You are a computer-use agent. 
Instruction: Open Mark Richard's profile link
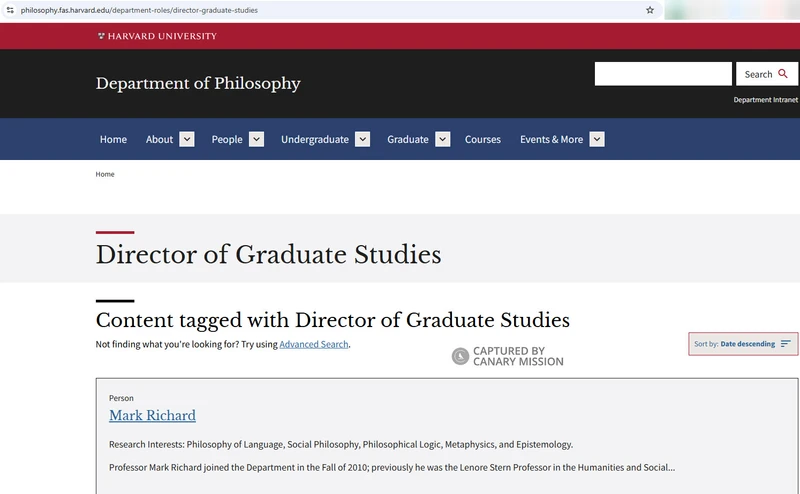click(x=152, y=415)
